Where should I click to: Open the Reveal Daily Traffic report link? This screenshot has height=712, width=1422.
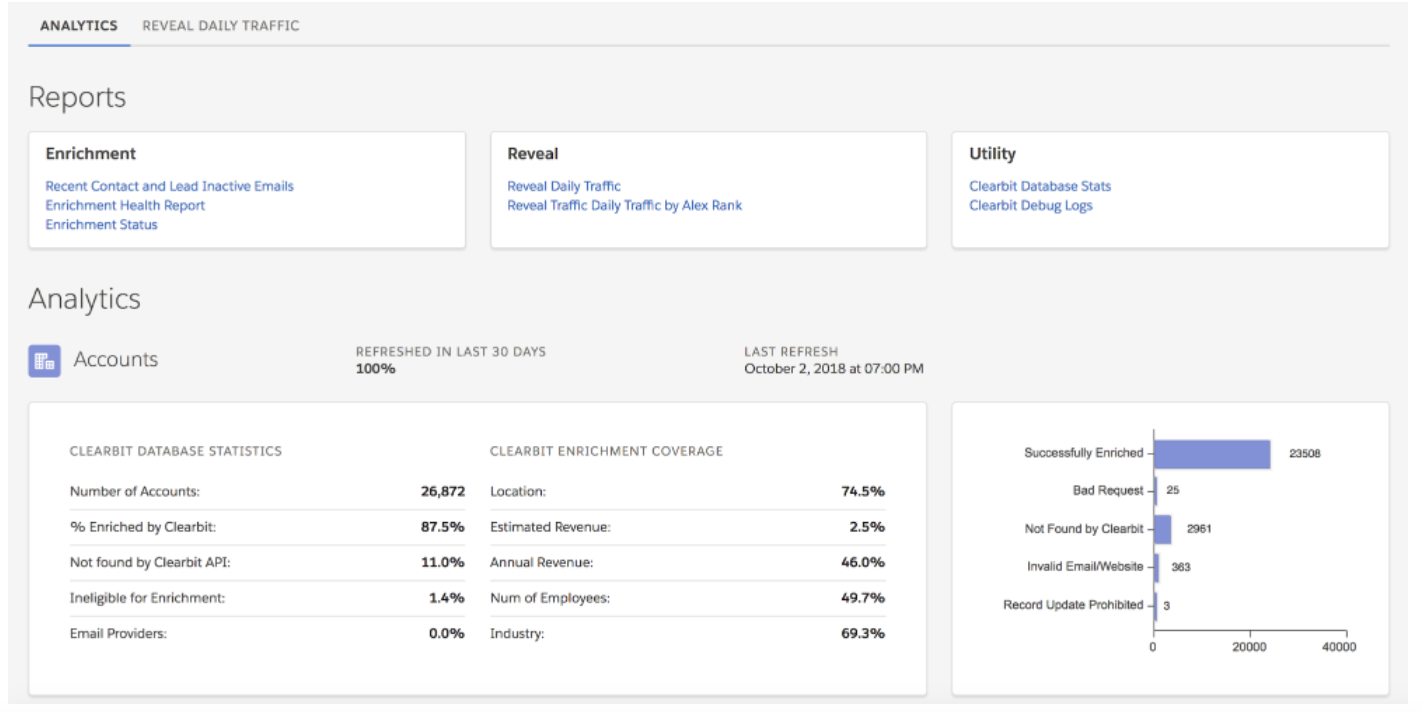(x=564, y=186)
